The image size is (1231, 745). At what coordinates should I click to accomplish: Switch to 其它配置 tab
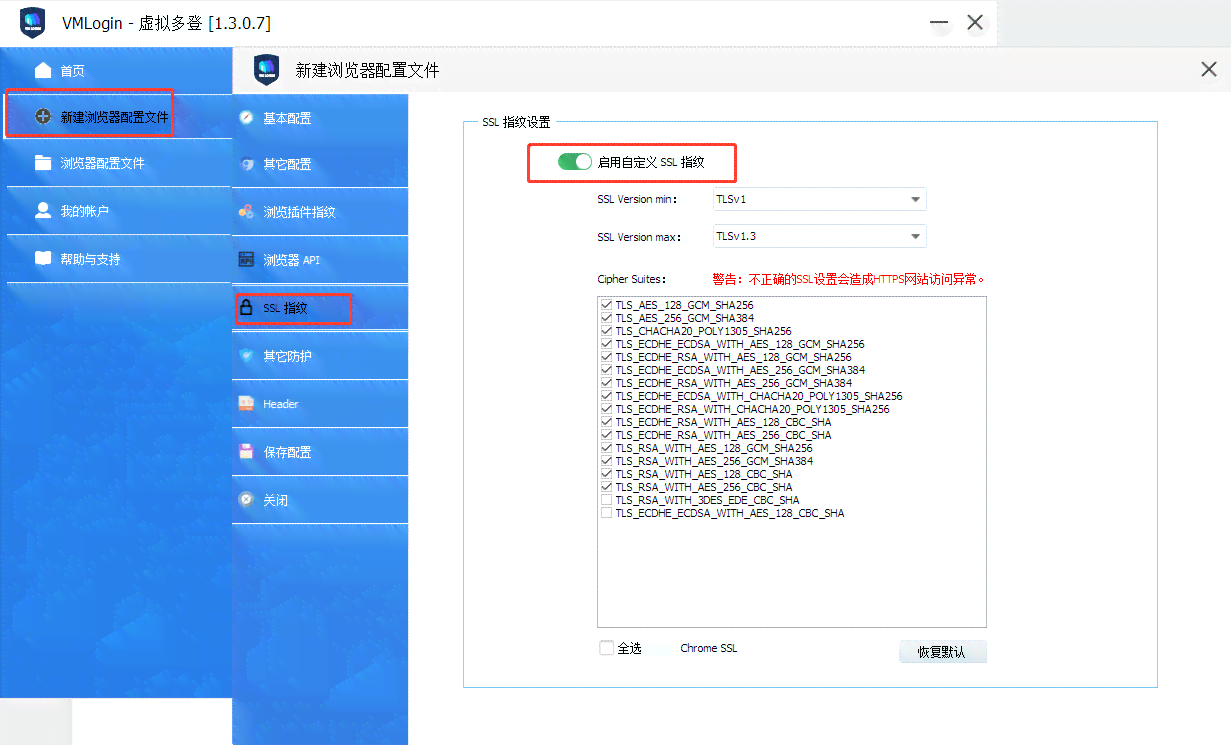click(320, 164)
